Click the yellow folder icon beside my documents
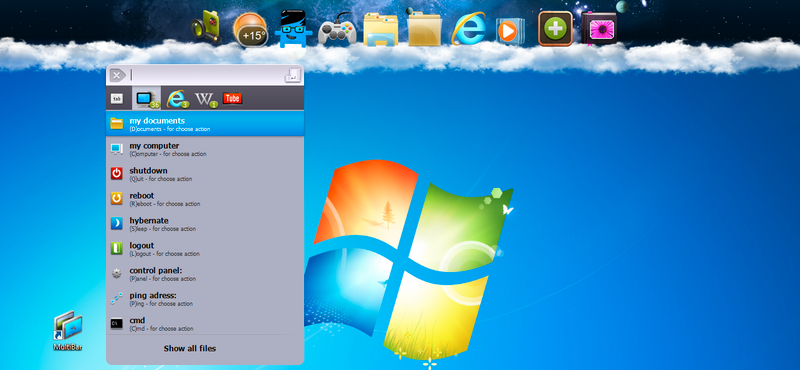Viewport: 800px width, 370px height. pos(117,124)
